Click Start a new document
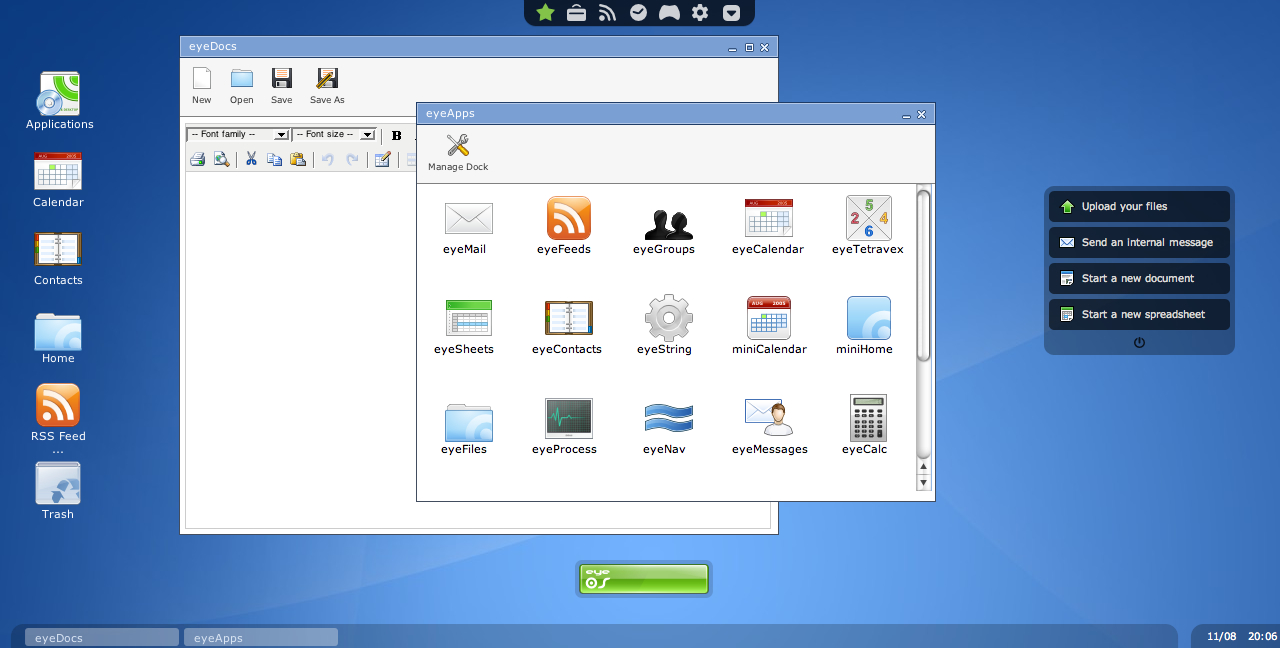This screenshot has height=648, width=1280. [x=1139, y=278]
